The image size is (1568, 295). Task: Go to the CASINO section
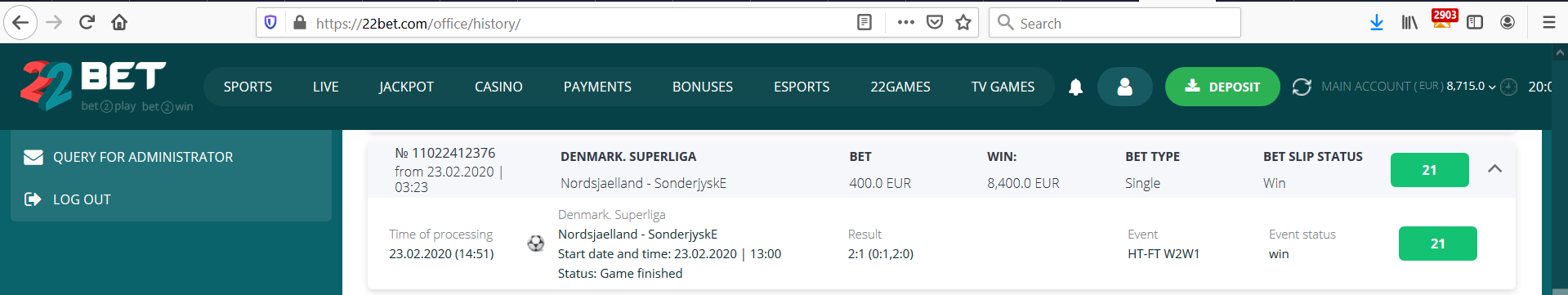[498, 87]
